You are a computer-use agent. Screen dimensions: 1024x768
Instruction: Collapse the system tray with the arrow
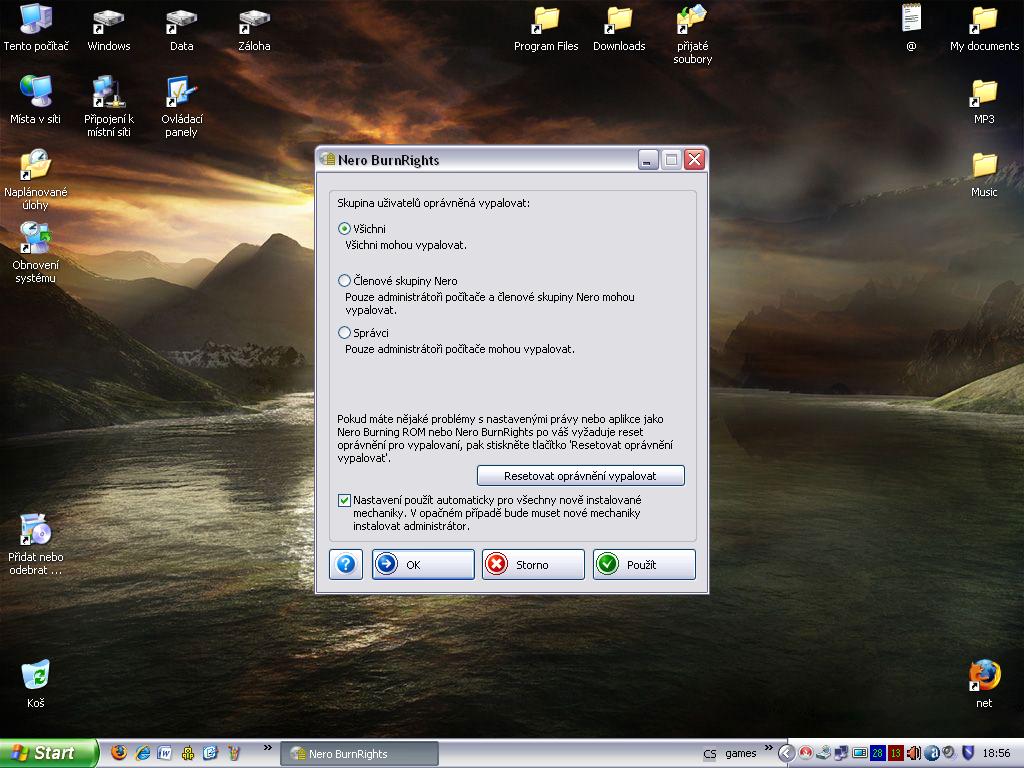787,753
